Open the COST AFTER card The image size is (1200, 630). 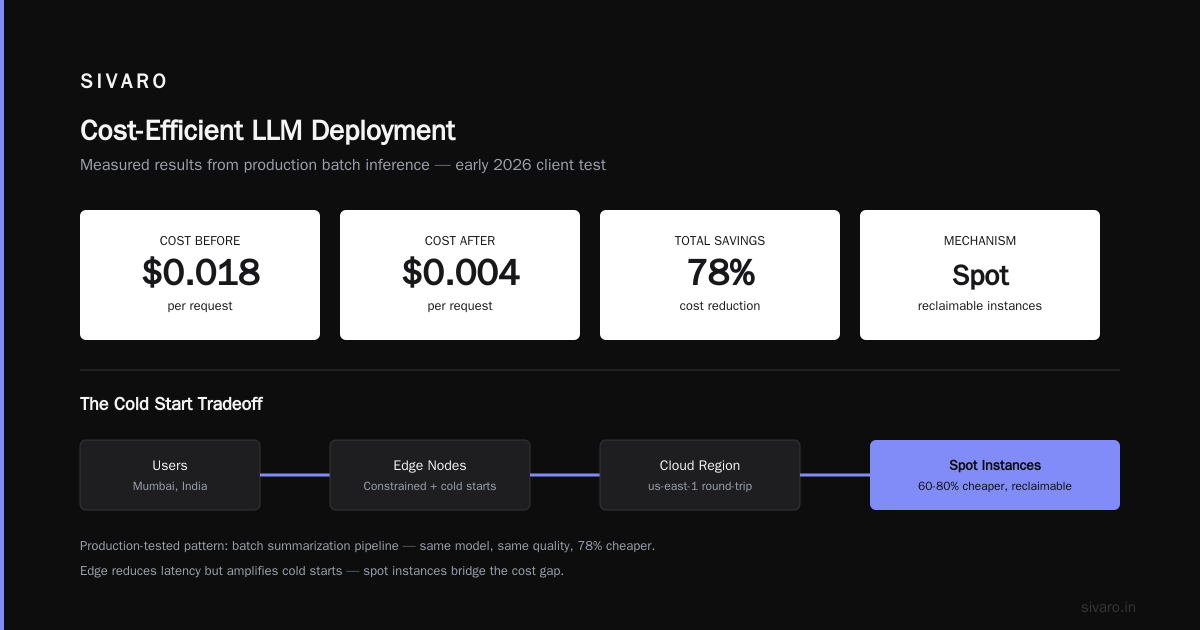[460, 275]
